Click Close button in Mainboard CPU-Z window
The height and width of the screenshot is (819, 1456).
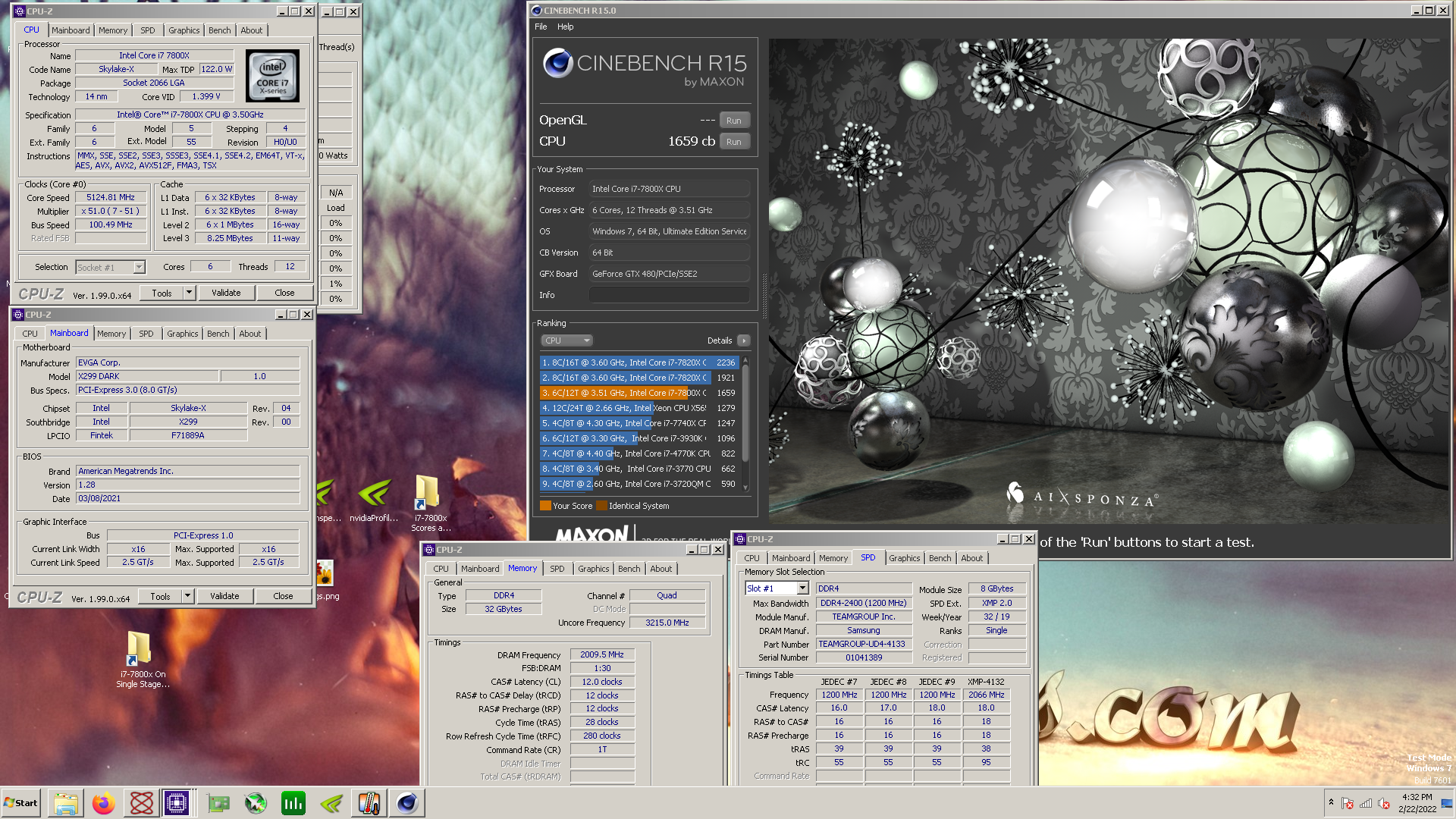tap(283, 596)
